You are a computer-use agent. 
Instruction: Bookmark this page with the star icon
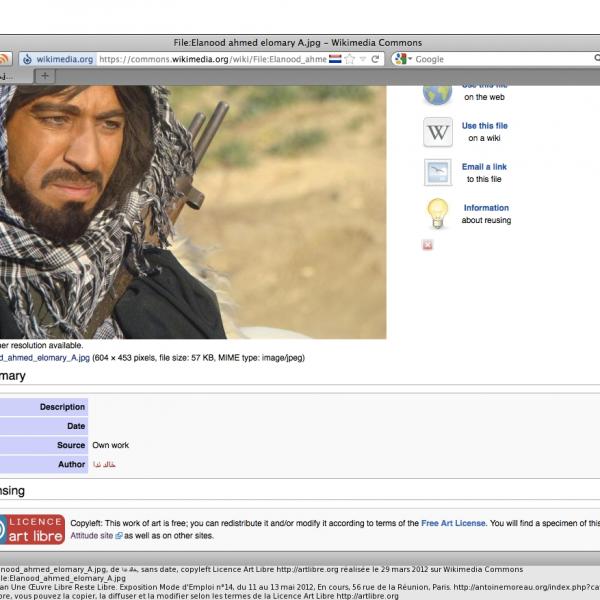349,59
